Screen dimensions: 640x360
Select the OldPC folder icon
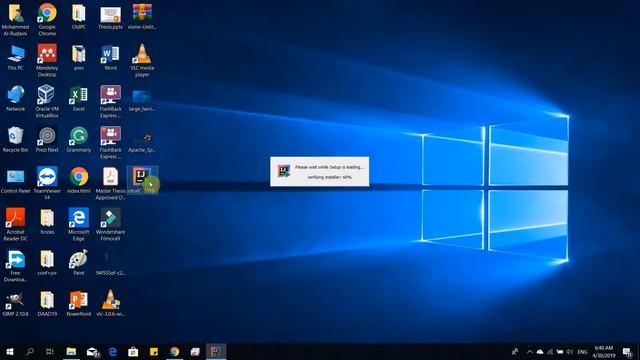(x=79, y=17)
